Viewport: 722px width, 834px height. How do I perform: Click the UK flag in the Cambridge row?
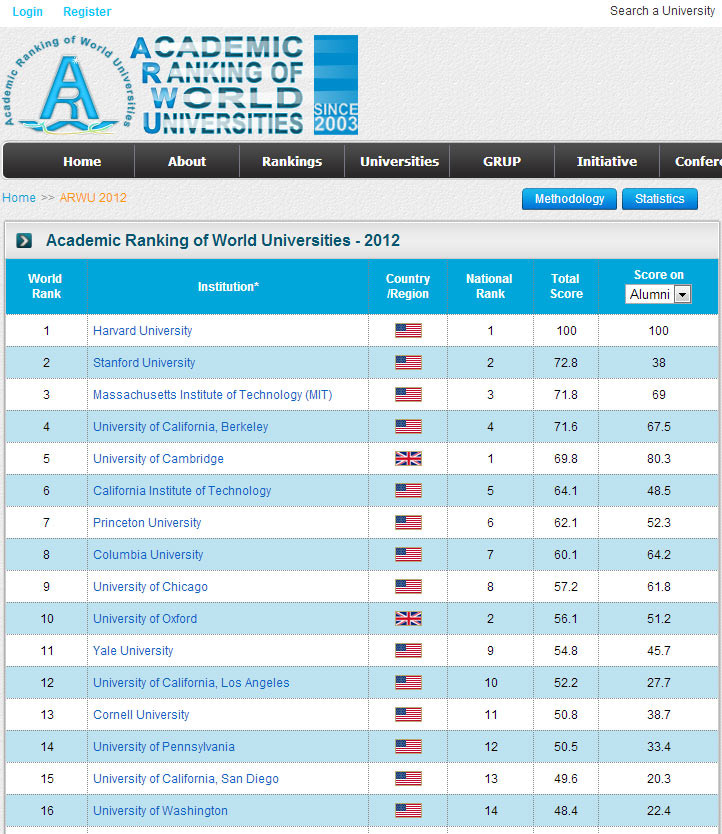coord(408,459)
